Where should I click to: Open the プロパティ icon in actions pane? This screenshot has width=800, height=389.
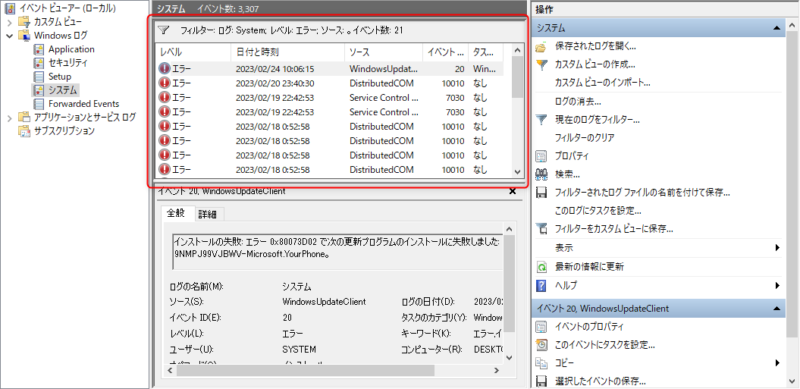tap(541, 156)
